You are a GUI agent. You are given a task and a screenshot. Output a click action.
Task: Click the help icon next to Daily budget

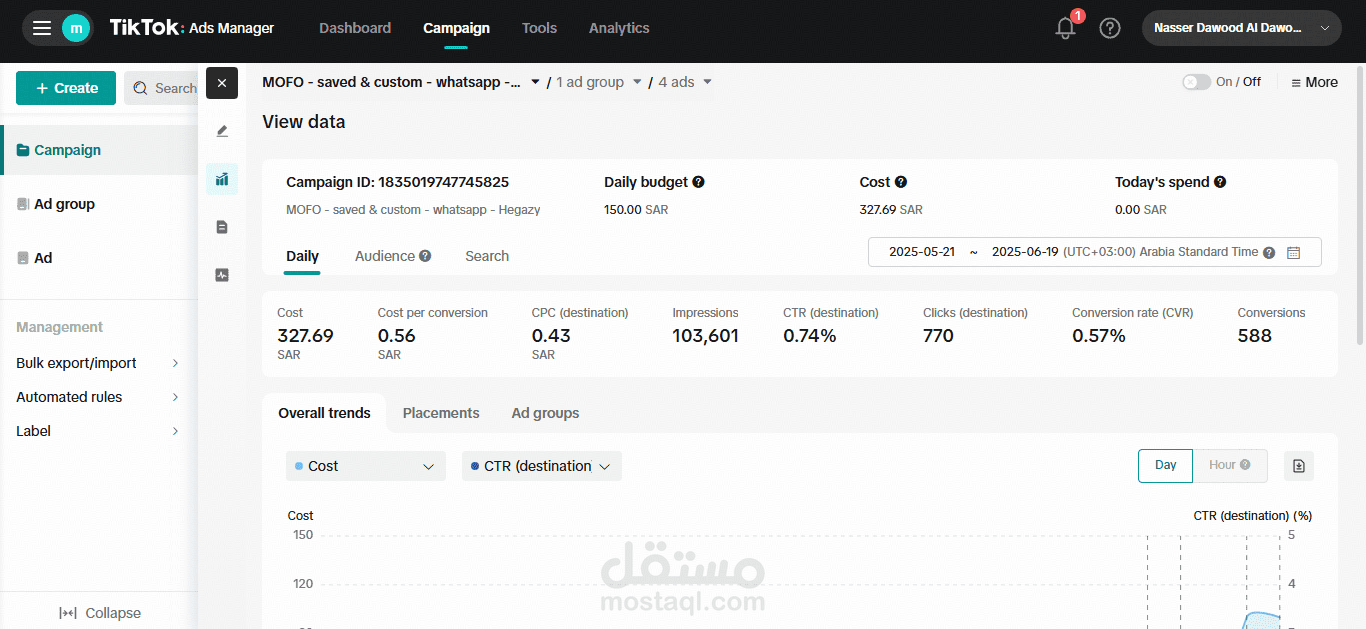click(x=698, y=182)
